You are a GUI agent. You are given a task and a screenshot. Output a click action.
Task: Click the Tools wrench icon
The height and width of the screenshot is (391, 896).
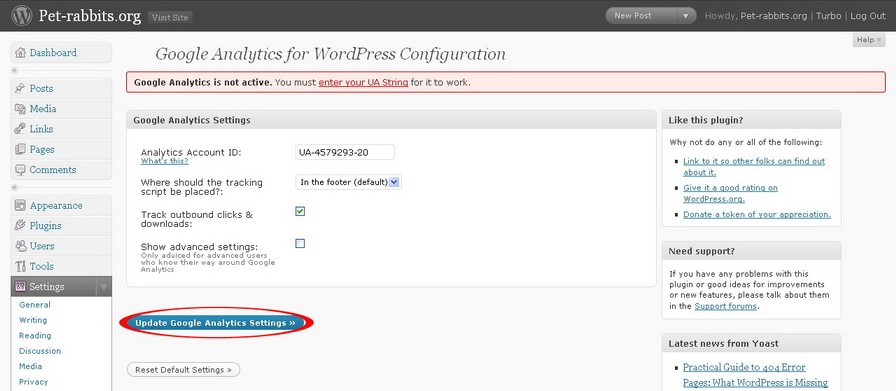(21, 266)
